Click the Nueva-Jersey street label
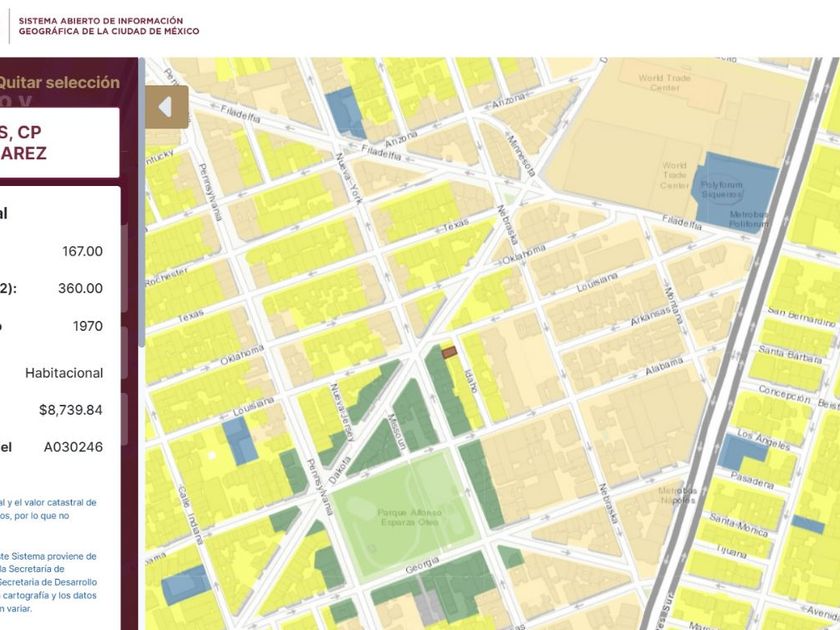The width and height of the screenshot is (840, 630). tap(341, 411)
